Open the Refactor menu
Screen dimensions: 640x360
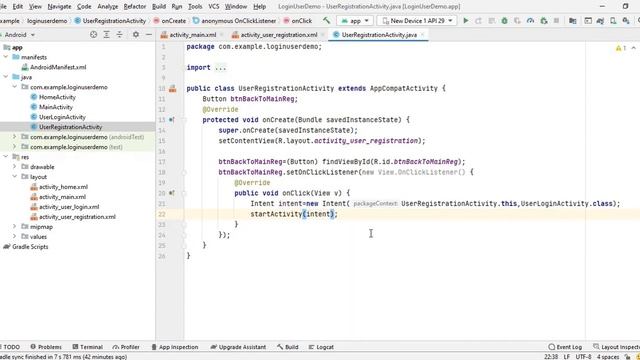(135, 7)
